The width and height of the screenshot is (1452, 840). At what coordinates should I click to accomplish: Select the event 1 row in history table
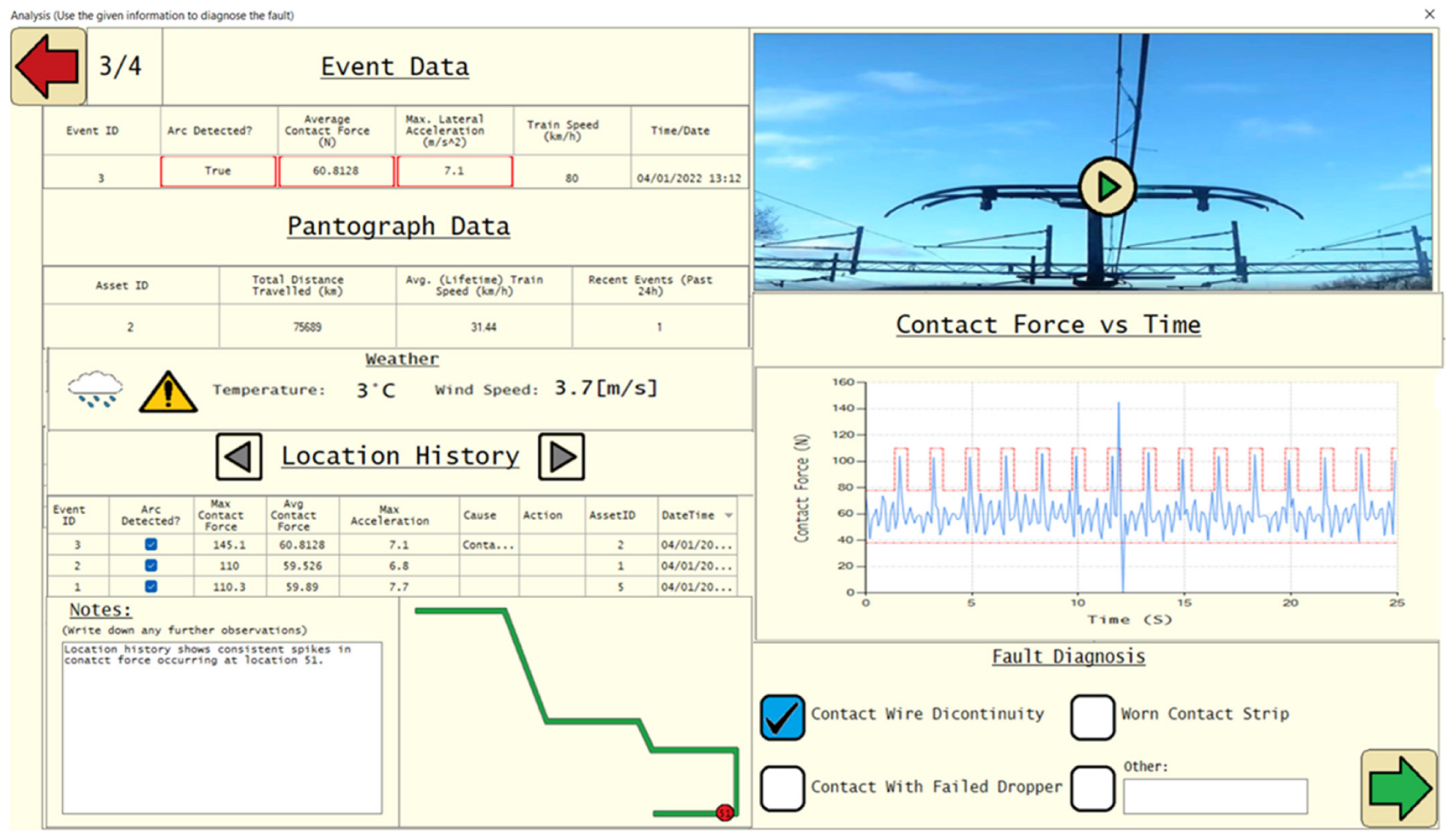click(78, 587)
